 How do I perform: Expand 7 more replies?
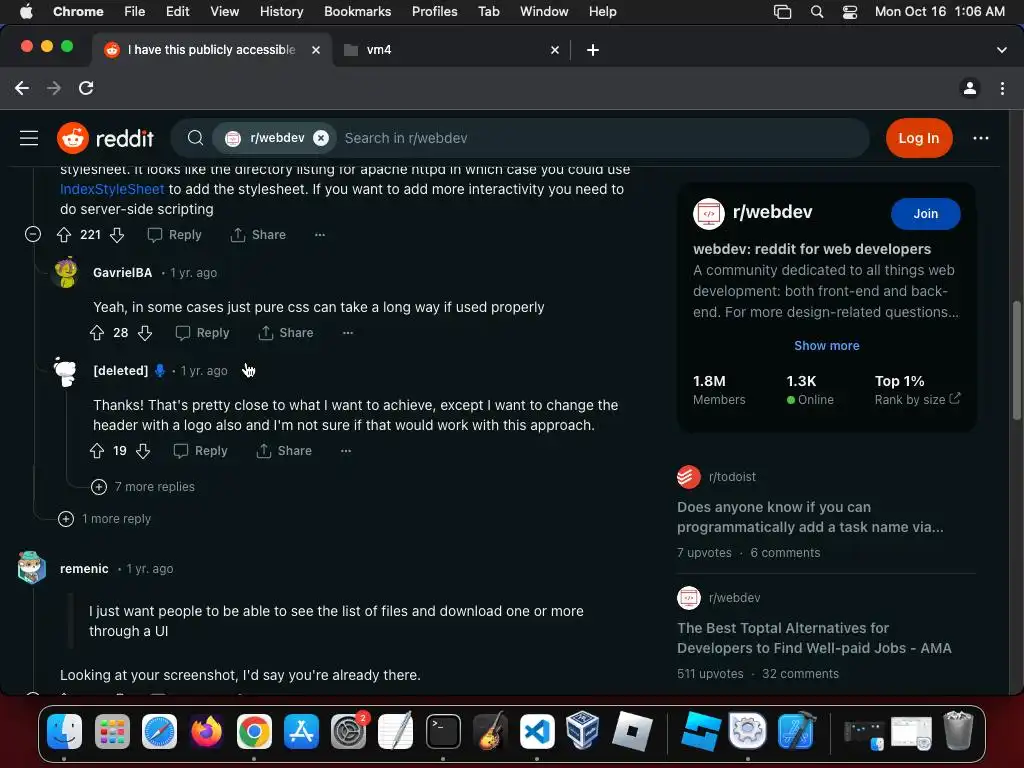[x=143, y=487]
